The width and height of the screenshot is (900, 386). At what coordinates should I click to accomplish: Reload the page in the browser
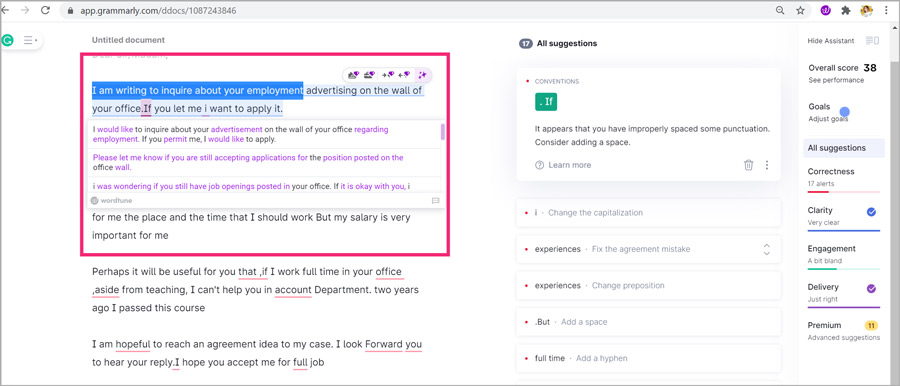(x=45, y=10)
